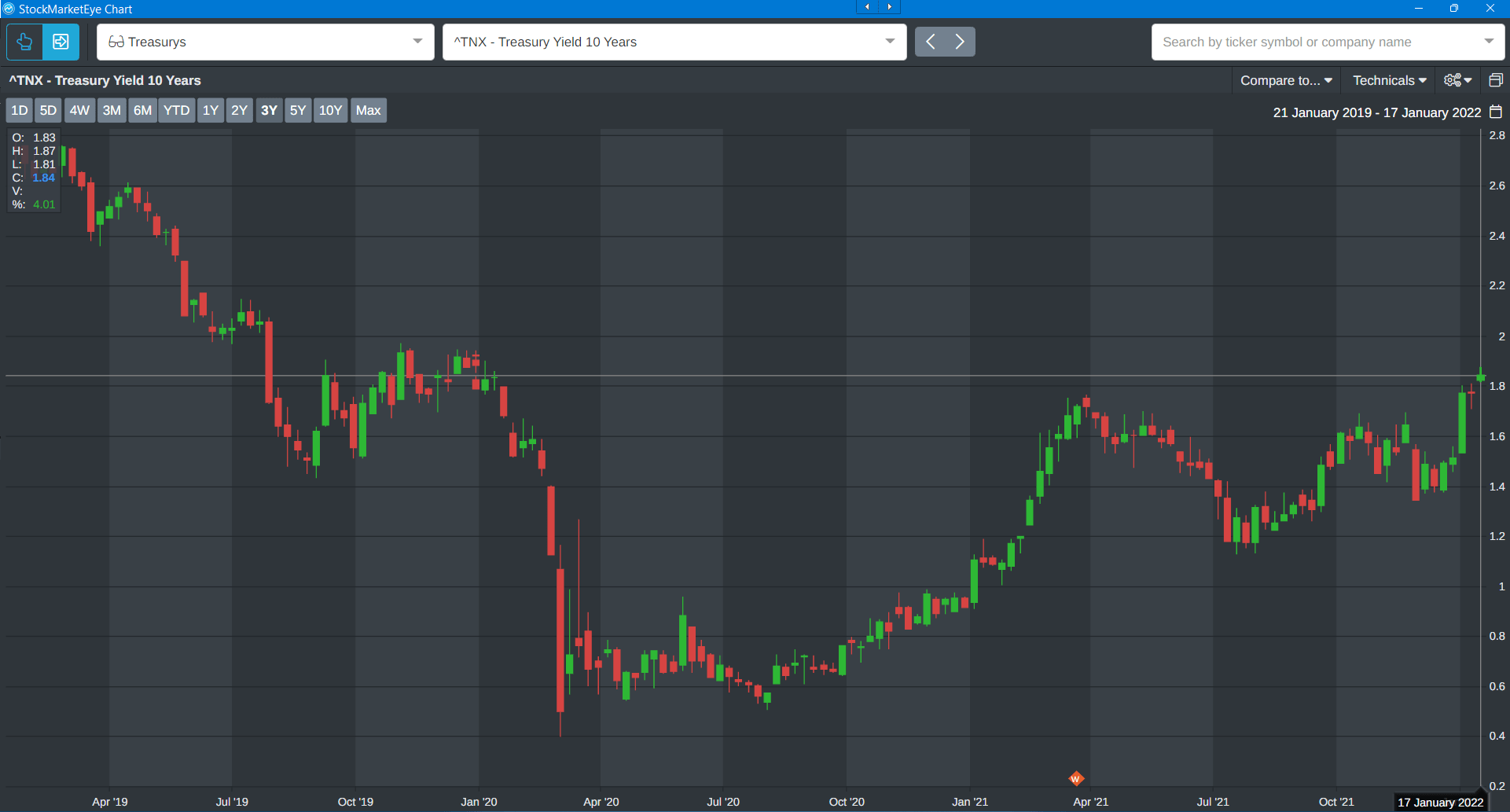Expand the search field dropdown arrow
Image resolution: width=1510 pixels, height=812 pixels.
pos(1489,42)
